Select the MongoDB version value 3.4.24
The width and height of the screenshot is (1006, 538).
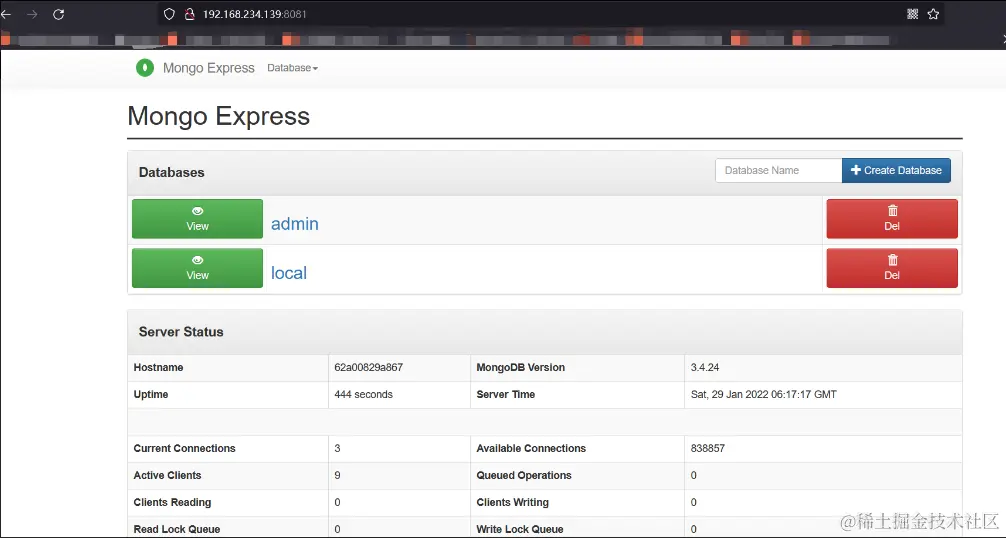click(704, 367)
